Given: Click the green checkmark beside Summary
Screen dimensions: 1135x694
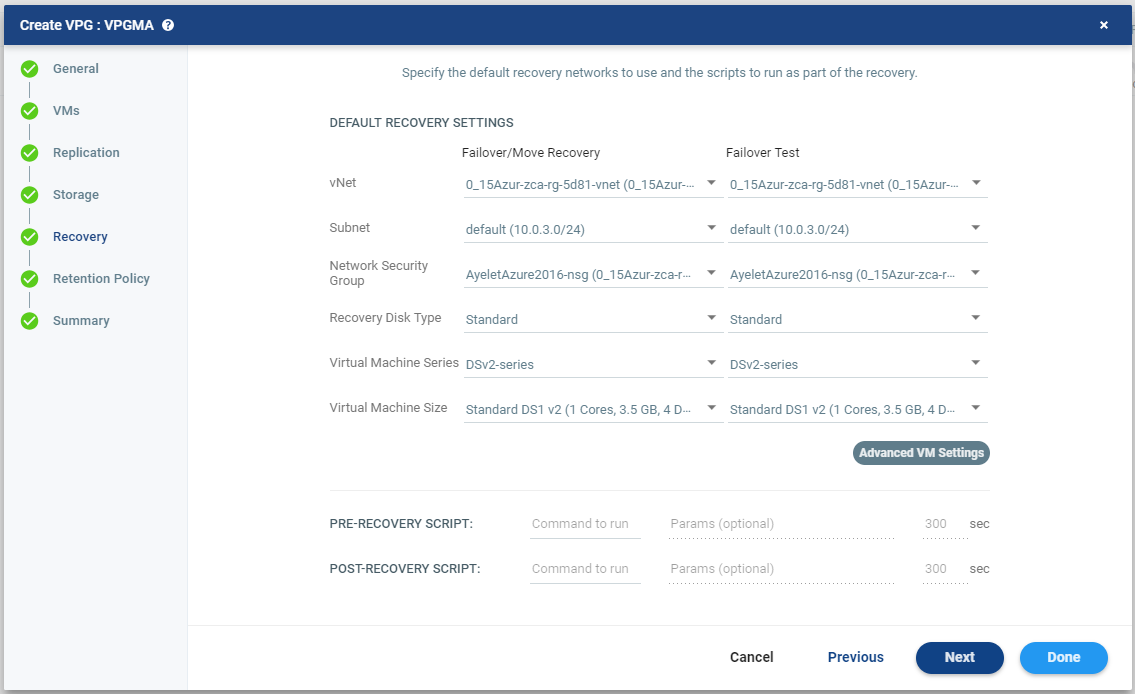Looking at the screenshot, I should tap(30, 321).
